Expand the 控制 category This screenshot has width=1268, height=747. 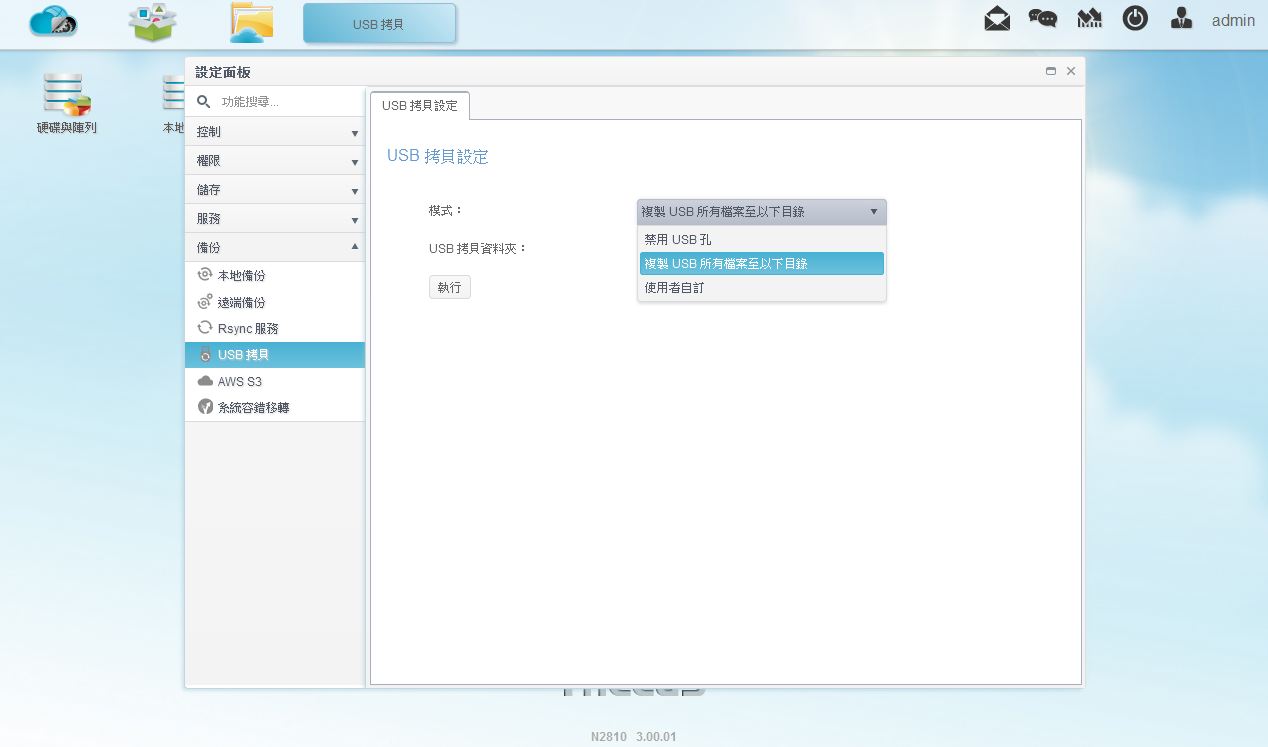pyautogui.click(x=275, y=132)
